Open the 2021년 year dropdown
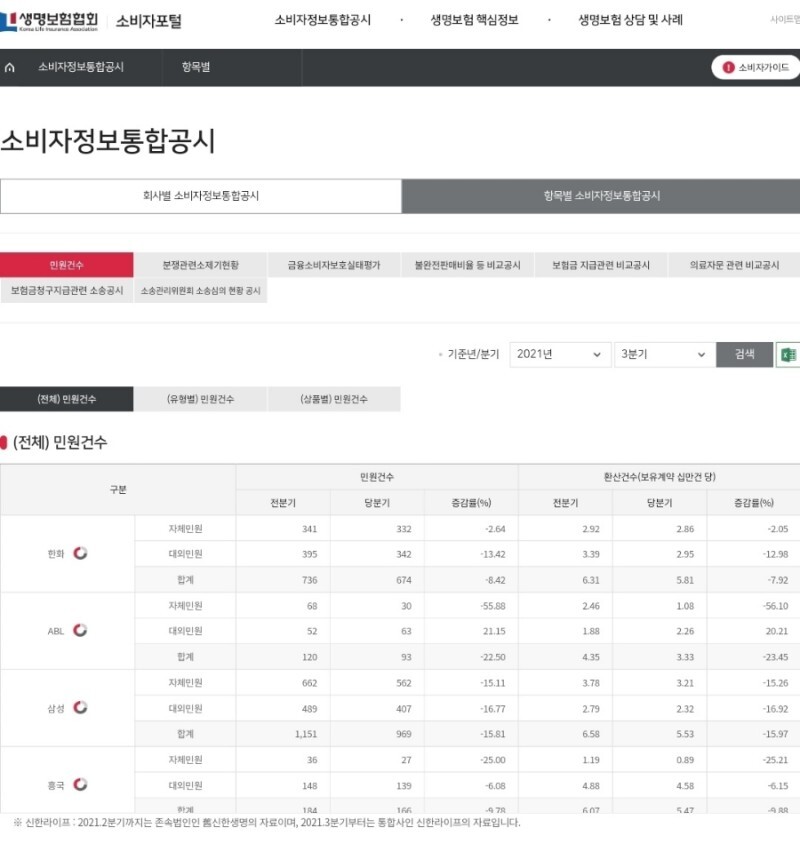 pos(560,354)
